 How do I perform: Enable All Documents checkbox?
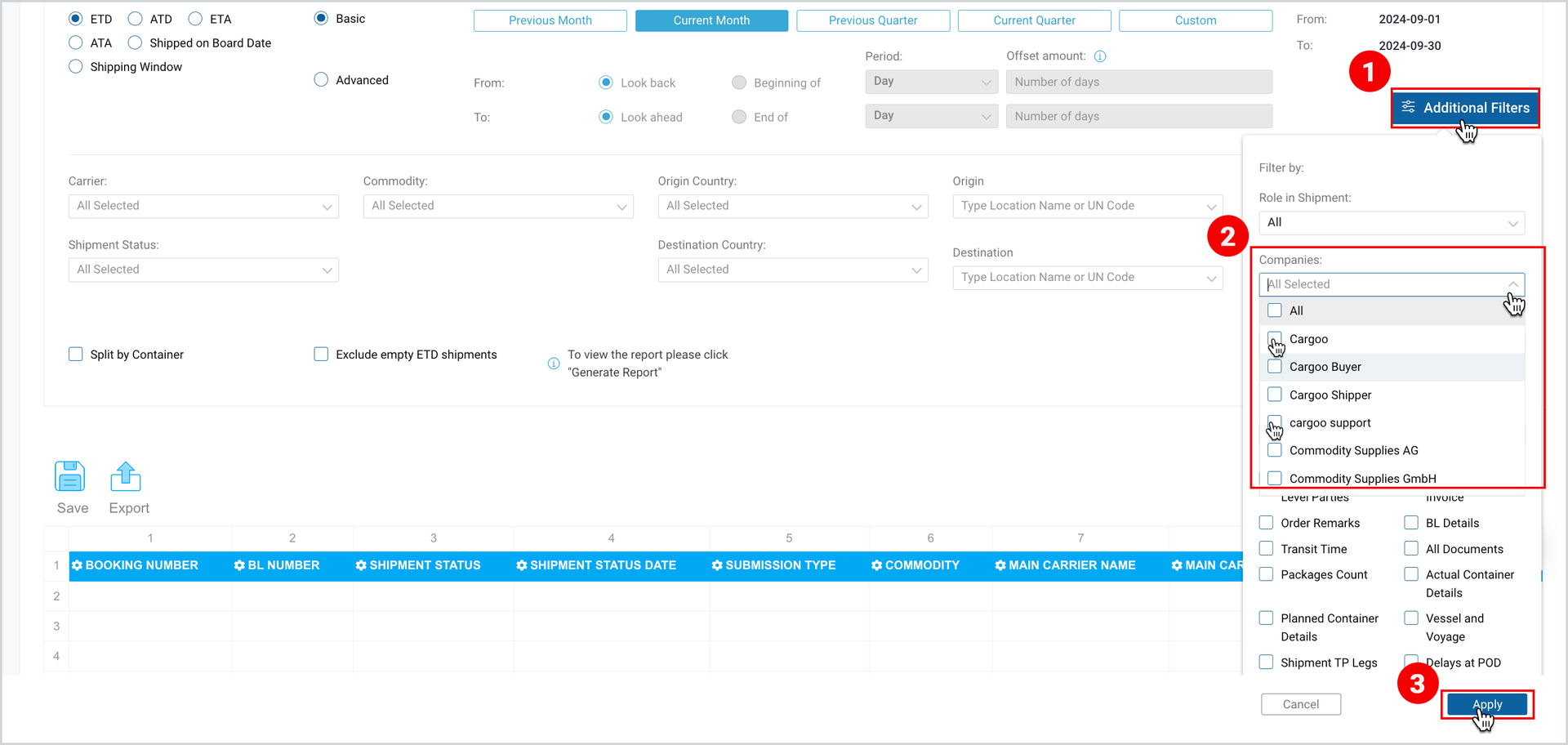click(1411, 548)
